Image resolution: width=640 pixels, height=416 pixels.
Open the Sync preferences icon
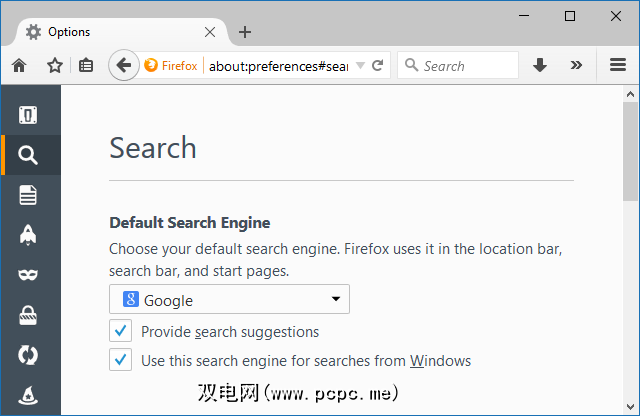pyautogui.click(x=29, y=355)
